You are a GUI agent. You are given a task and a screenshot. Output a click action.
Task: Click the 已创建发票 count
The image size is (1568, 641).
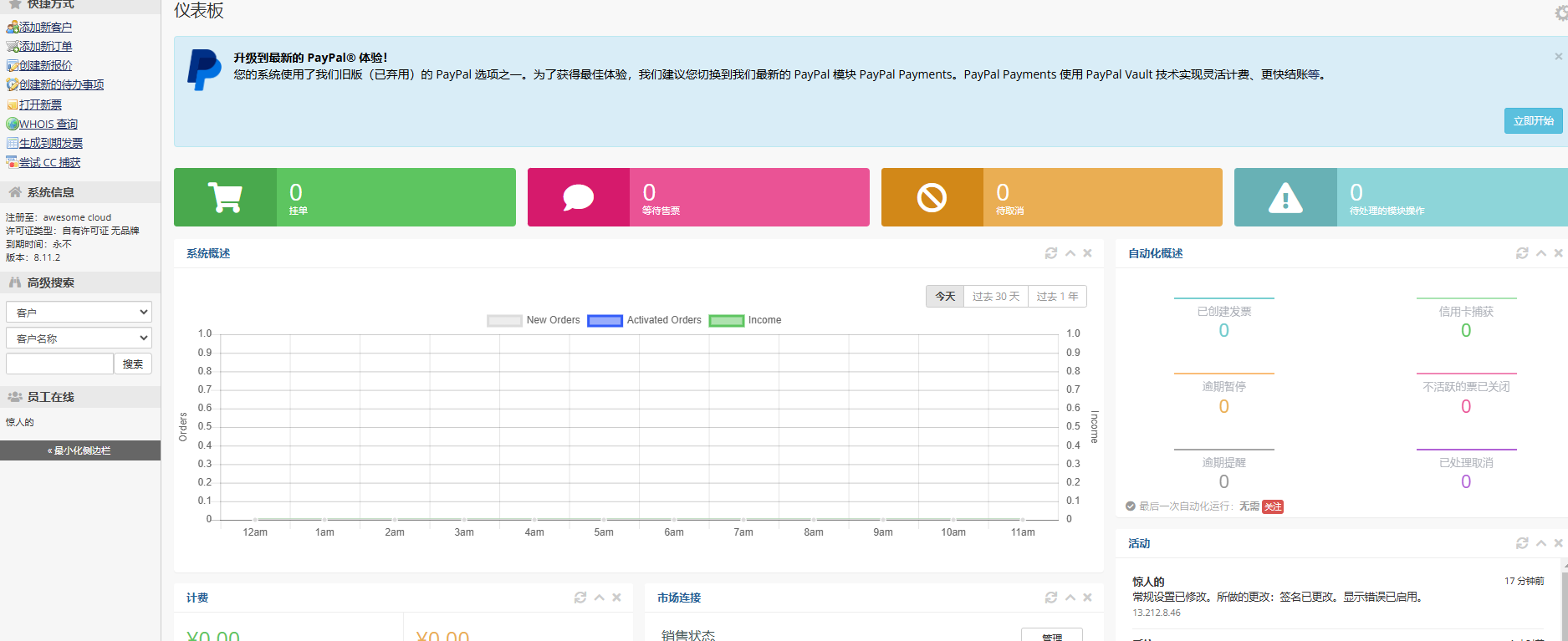1223,331
